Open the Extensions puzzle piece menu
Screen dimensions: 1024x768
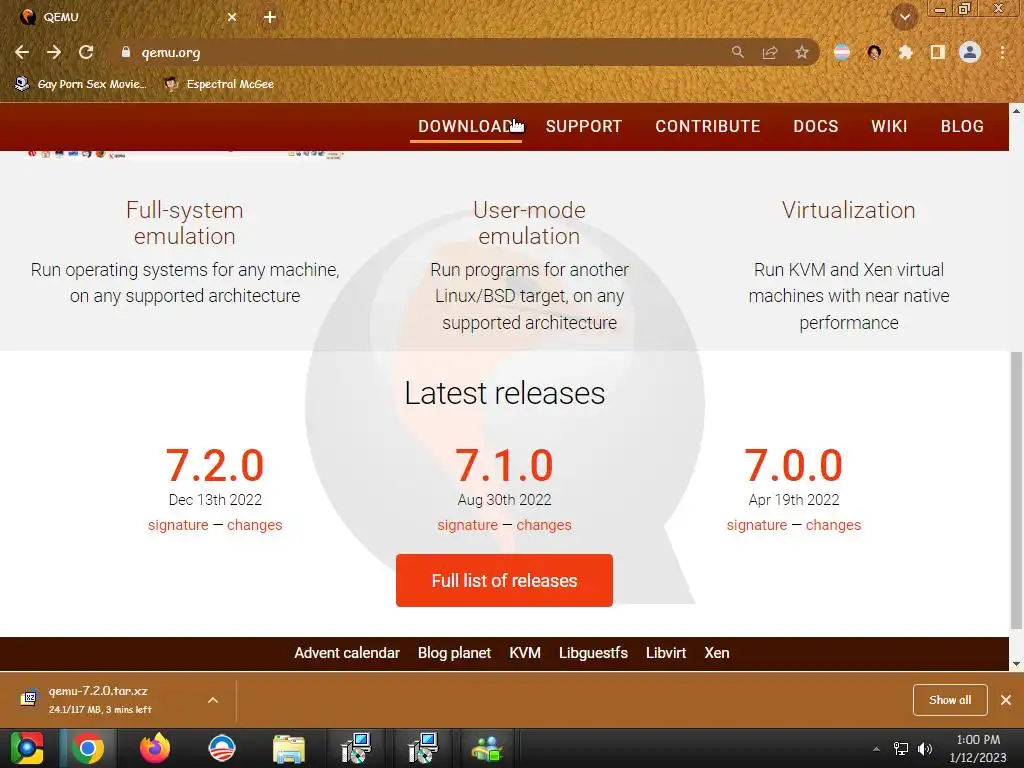906,52
